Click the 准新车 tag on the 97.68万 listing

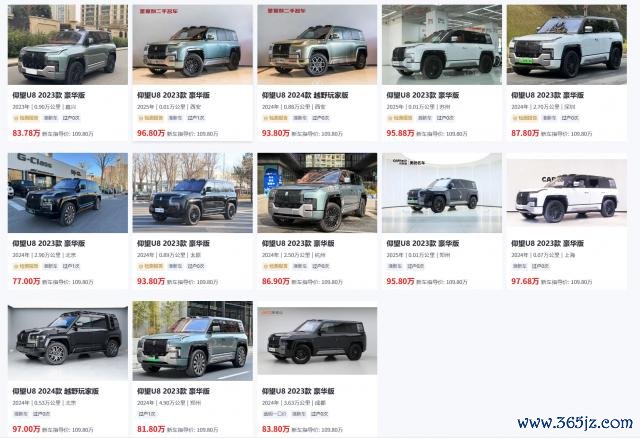coord(520,266)
